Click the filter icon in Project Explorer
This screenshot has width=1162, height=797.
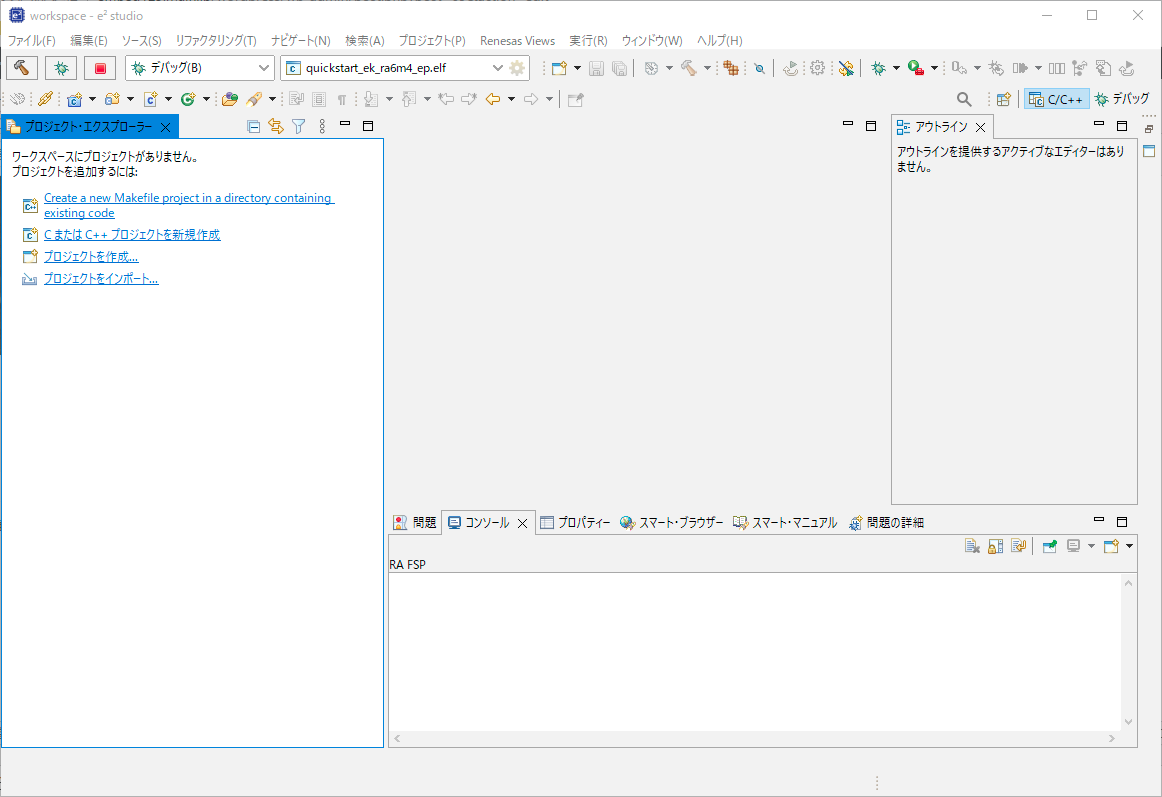point(298,126)
